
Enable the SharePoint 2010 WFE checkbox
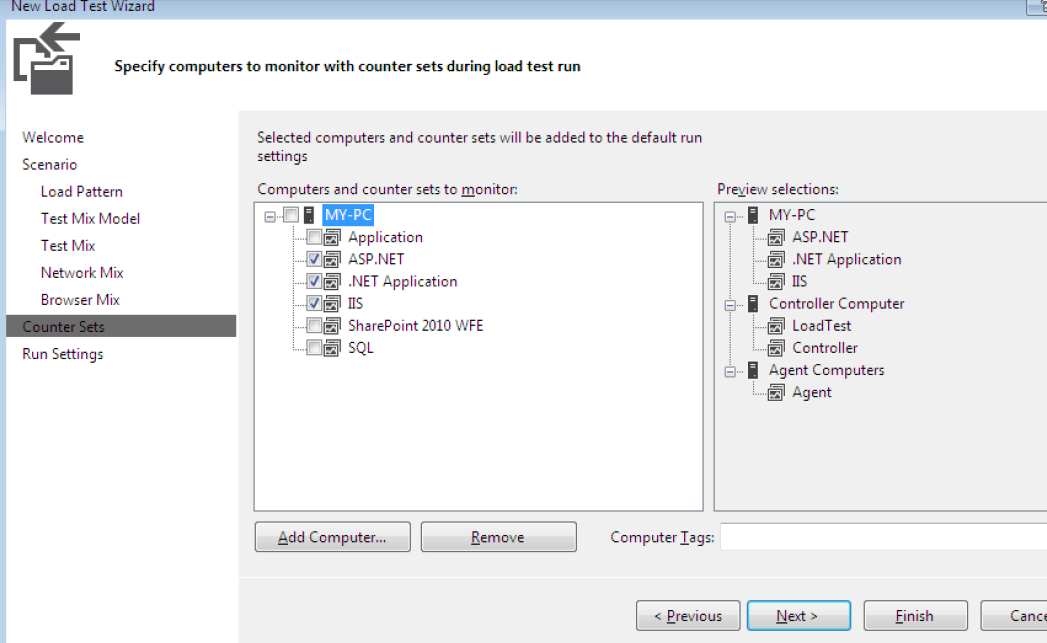[314, 326]
